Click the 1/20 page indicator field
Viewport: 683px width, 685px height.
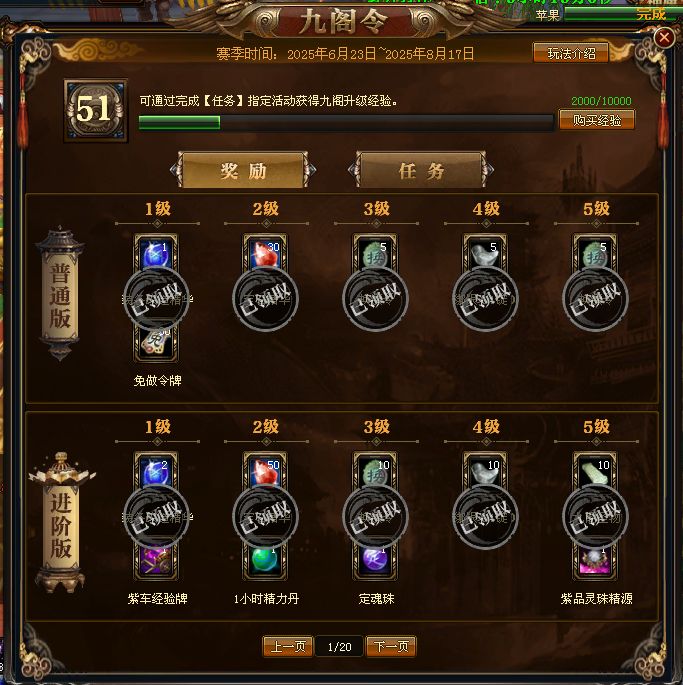[x=340, y=647]
